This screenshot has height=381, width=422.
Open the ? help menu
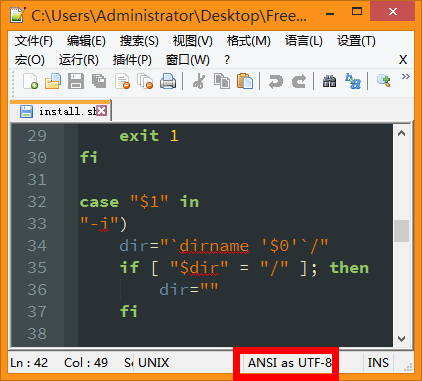(x=227, y=60)
